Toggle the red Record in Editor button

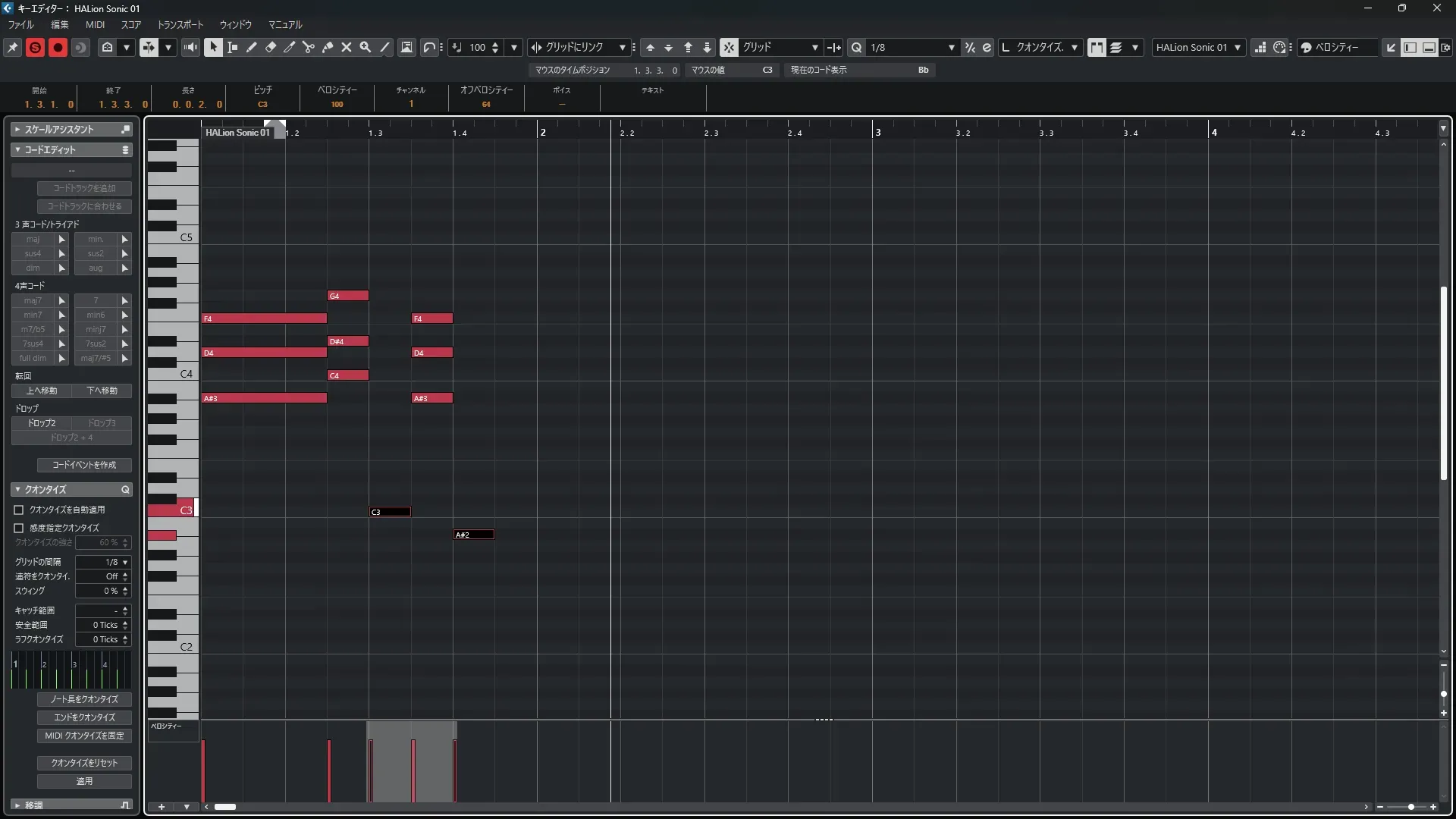[x=58, y=47]
